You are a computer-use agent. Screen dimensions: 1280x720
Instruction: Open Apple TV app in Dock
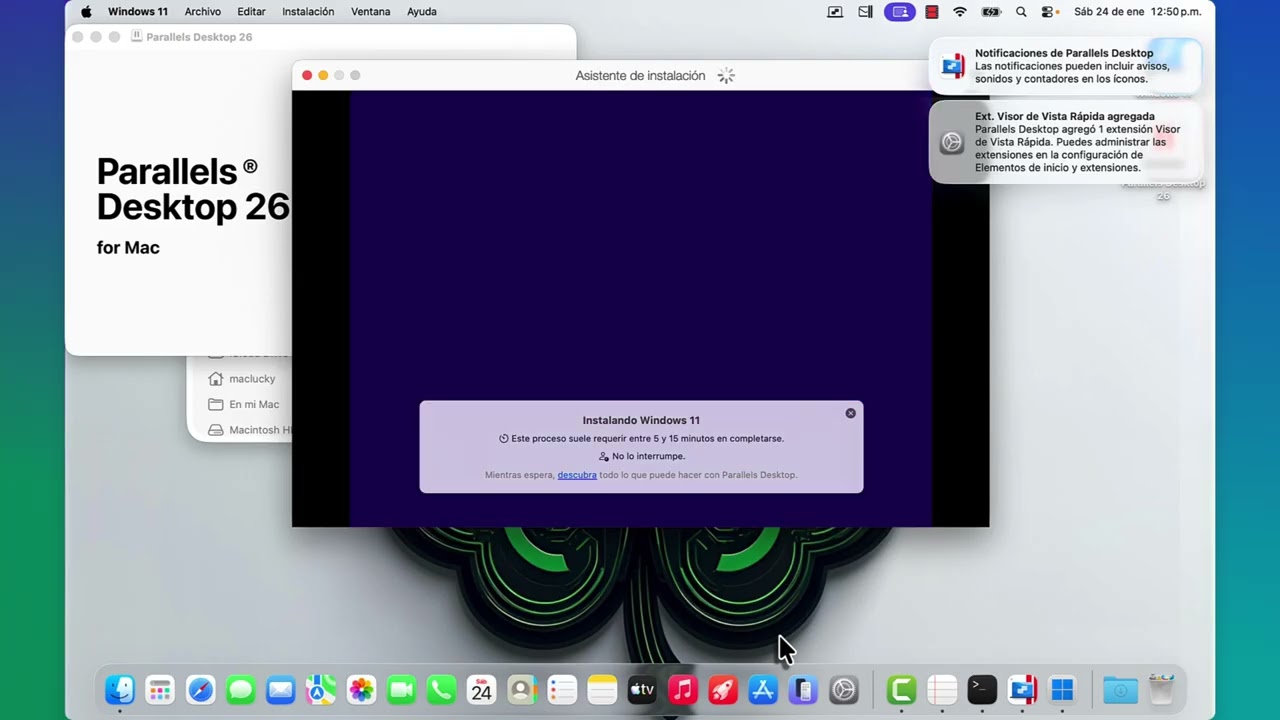coord(642,690)
